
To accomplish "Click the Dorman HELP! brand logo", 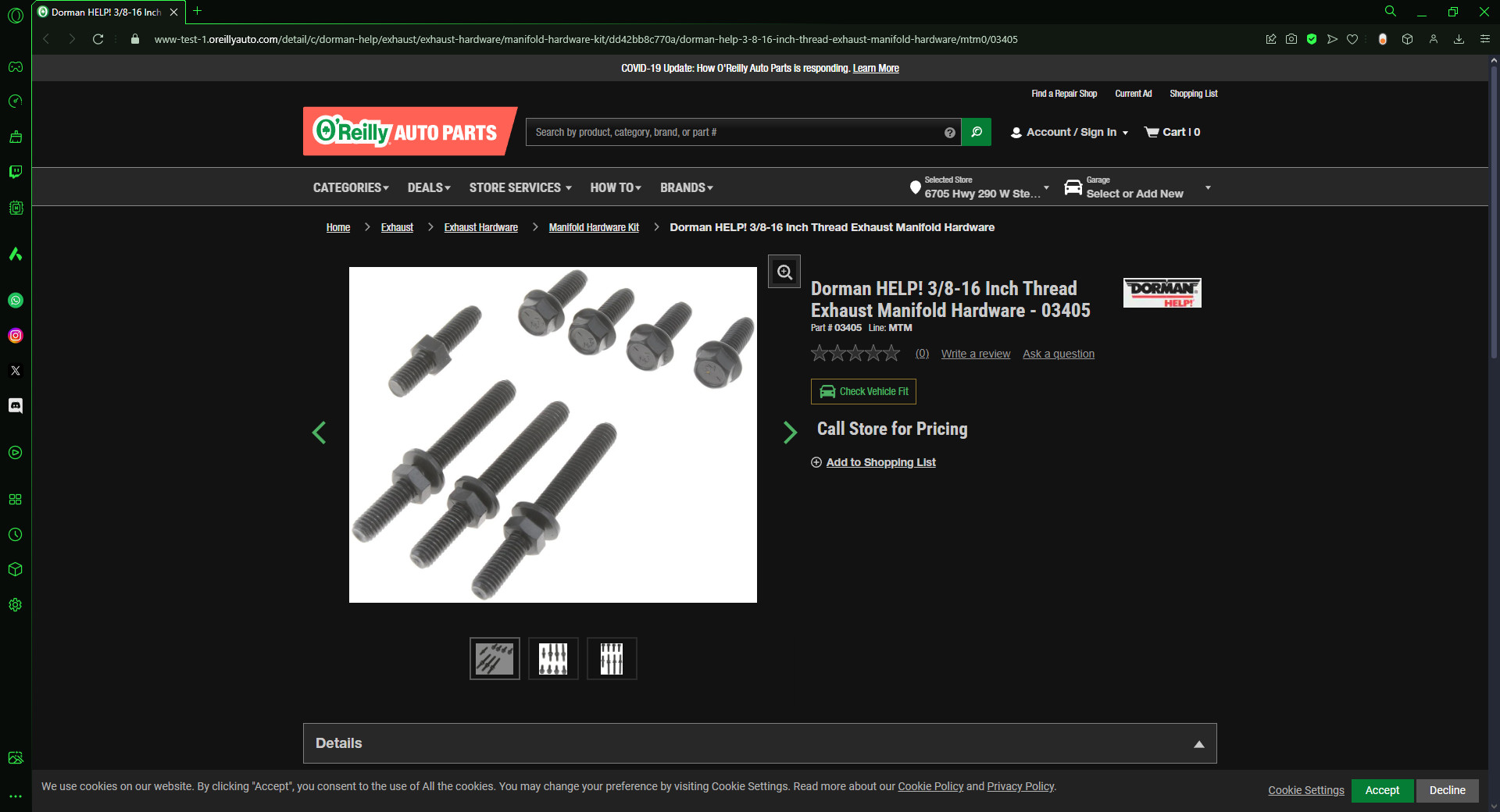I will point(1162,293).
